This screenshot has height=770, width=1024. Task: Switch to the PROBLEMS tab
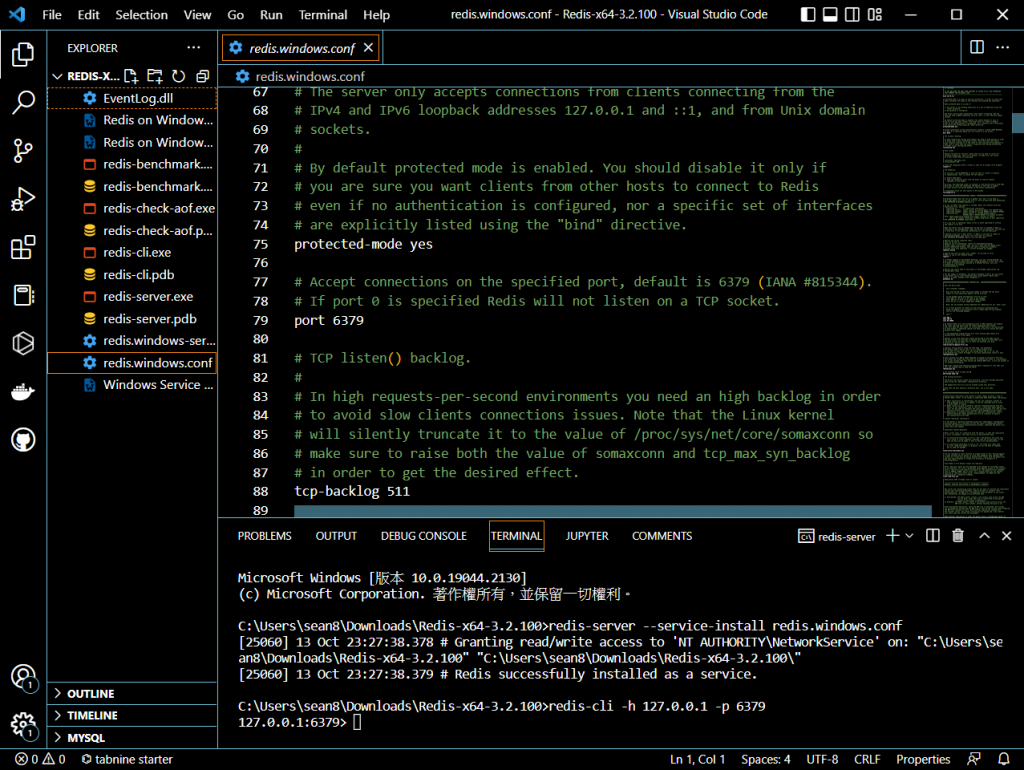pos(264,536)
